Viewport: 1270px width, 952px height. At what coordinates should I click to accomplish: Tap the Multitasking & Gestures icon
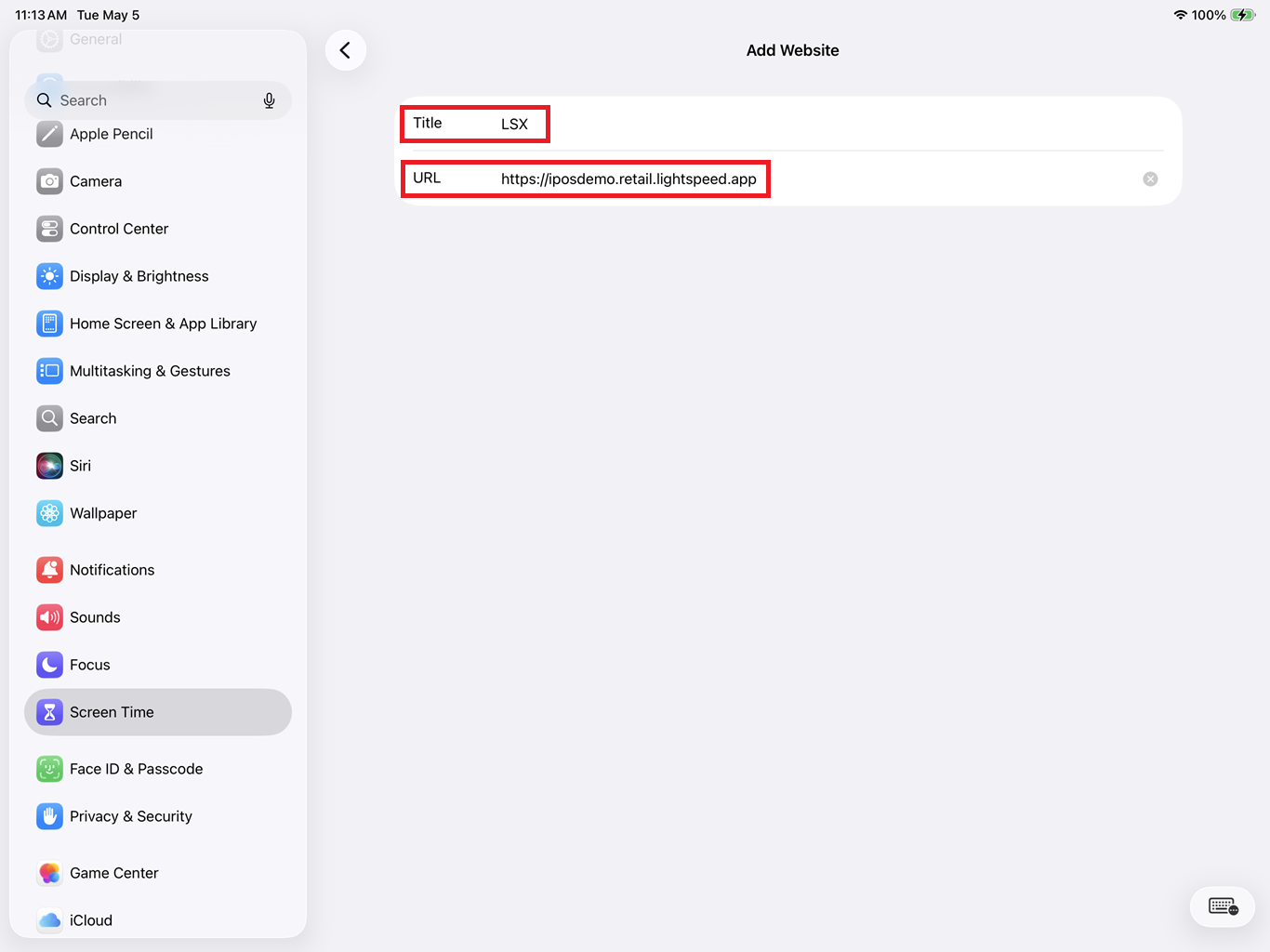pos(50,371)
